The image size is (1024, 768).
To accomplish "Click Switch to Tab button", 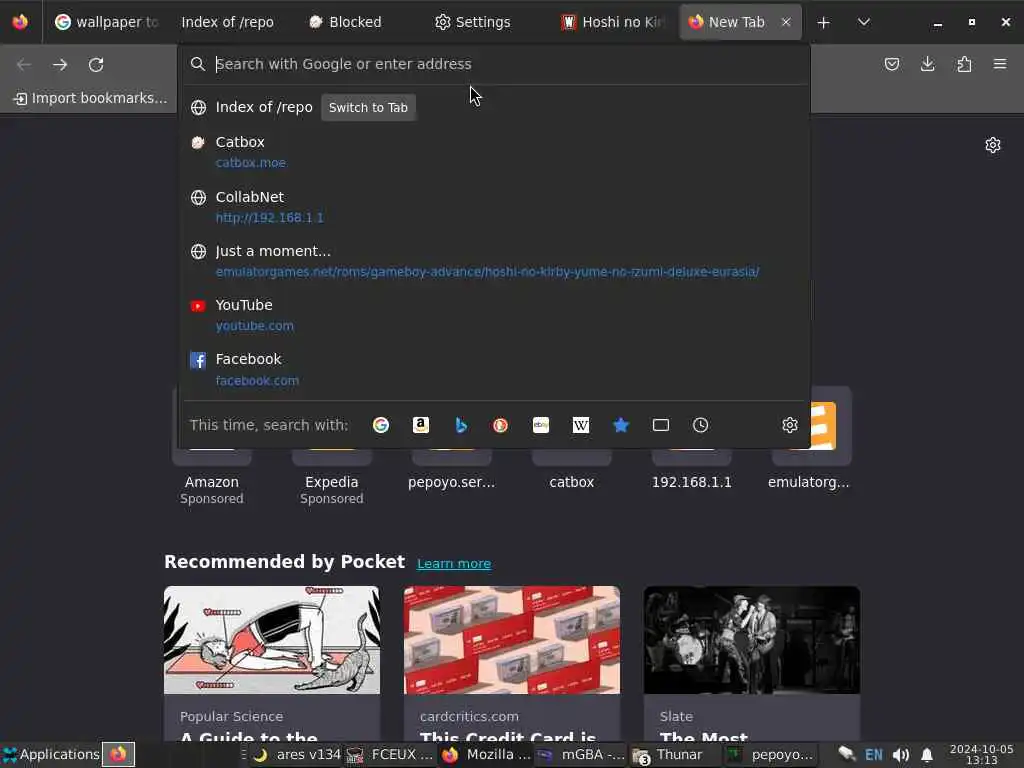I will [368, 108].
